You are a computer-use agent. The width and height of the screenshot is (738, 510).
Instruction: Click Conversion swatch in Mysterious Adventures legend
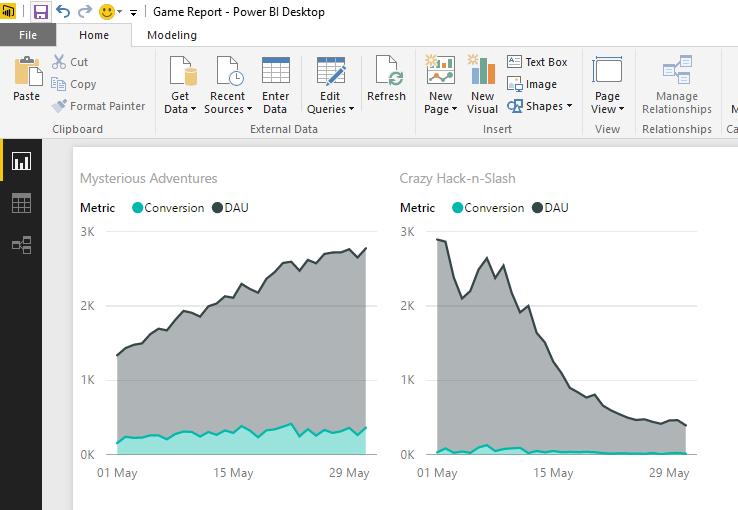[137, 208]
